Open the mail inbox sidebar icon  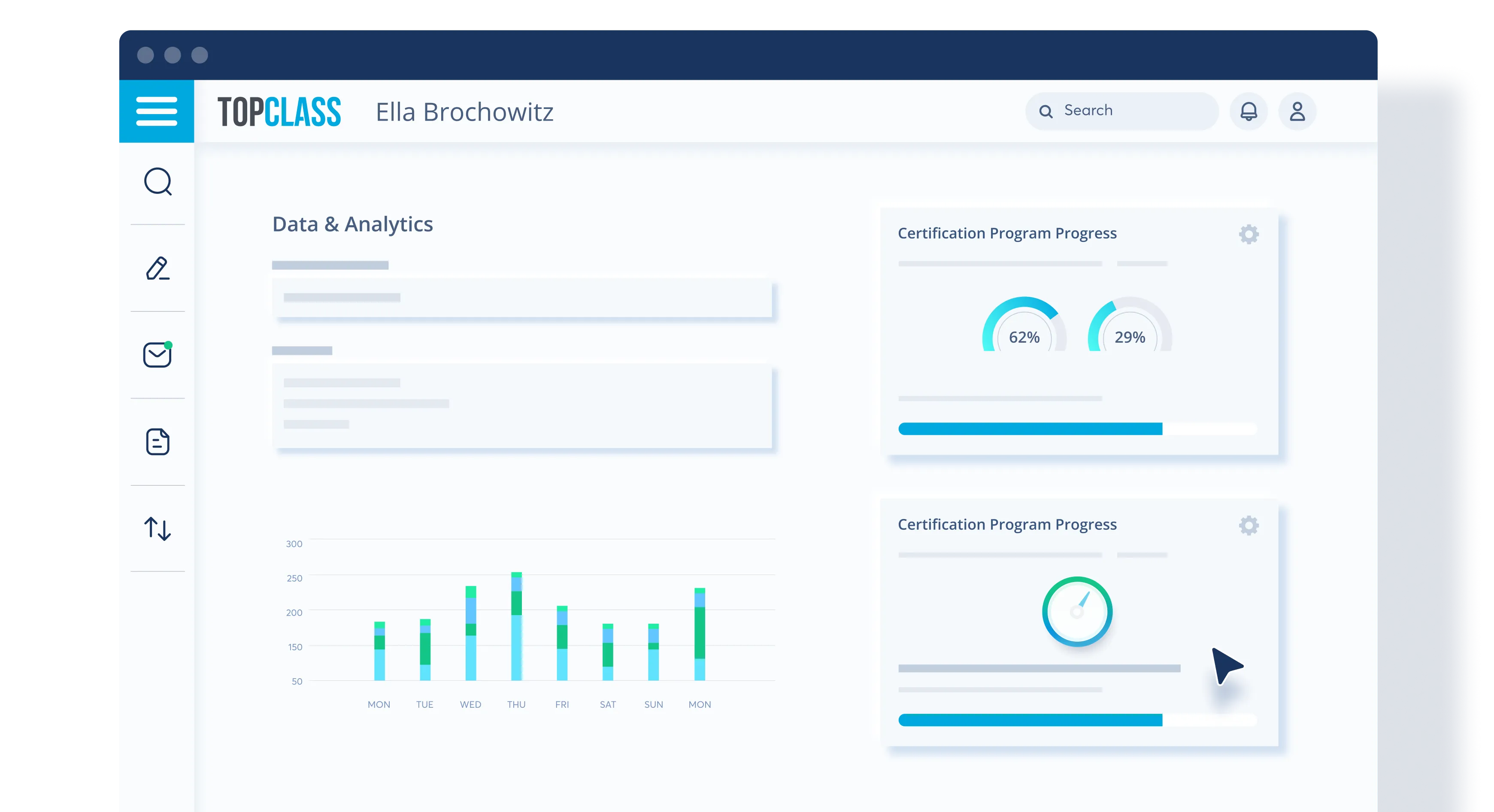pyautogui.click(x=157, y=355)
